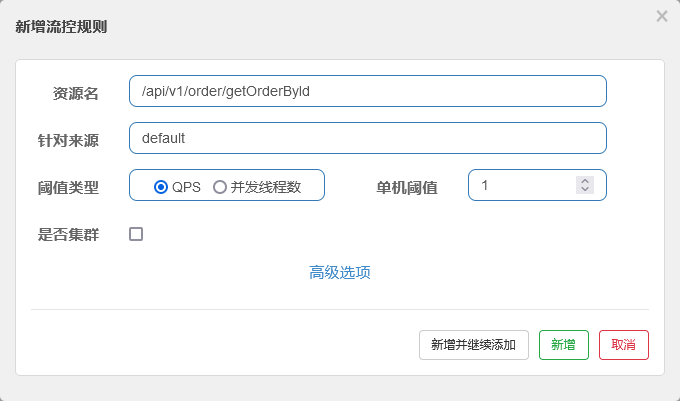
Task: Click the 阈值类型 label
Action: (68, 187)
